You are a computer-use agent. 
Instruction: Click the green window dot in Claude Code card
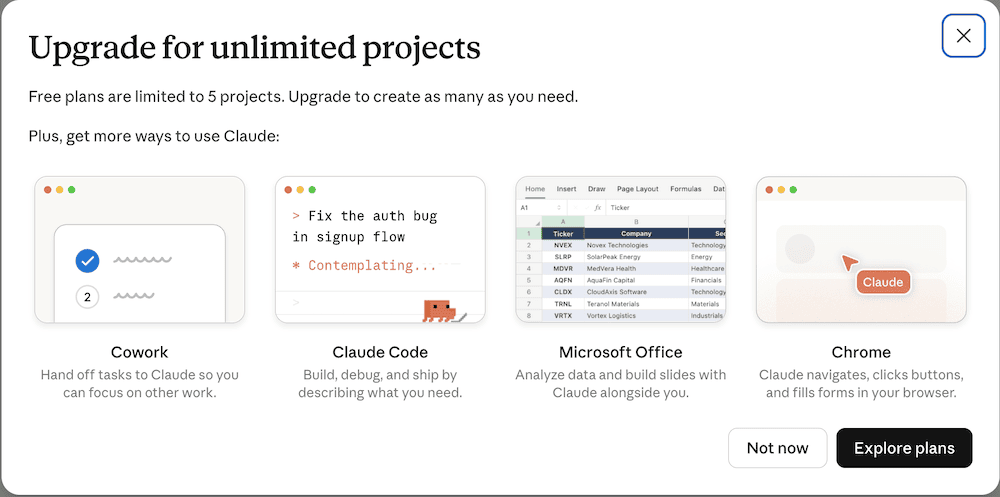pyautogui.click(x=312, y=189)
